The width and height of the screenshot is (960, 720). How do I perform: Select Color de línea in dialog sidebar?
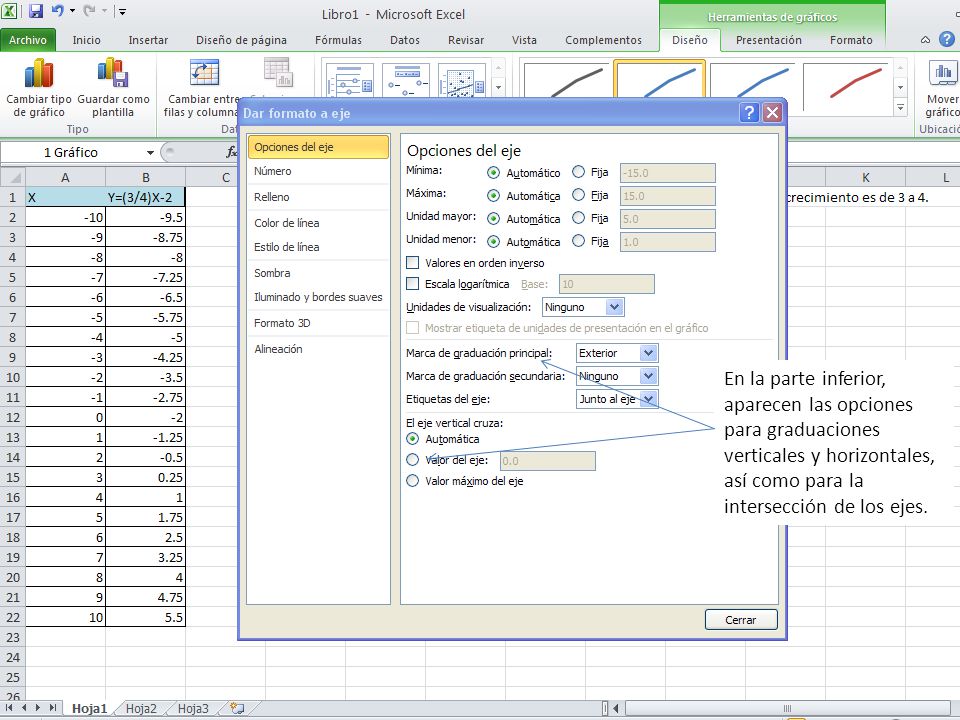pyautogui.click(x=318, y=222)
